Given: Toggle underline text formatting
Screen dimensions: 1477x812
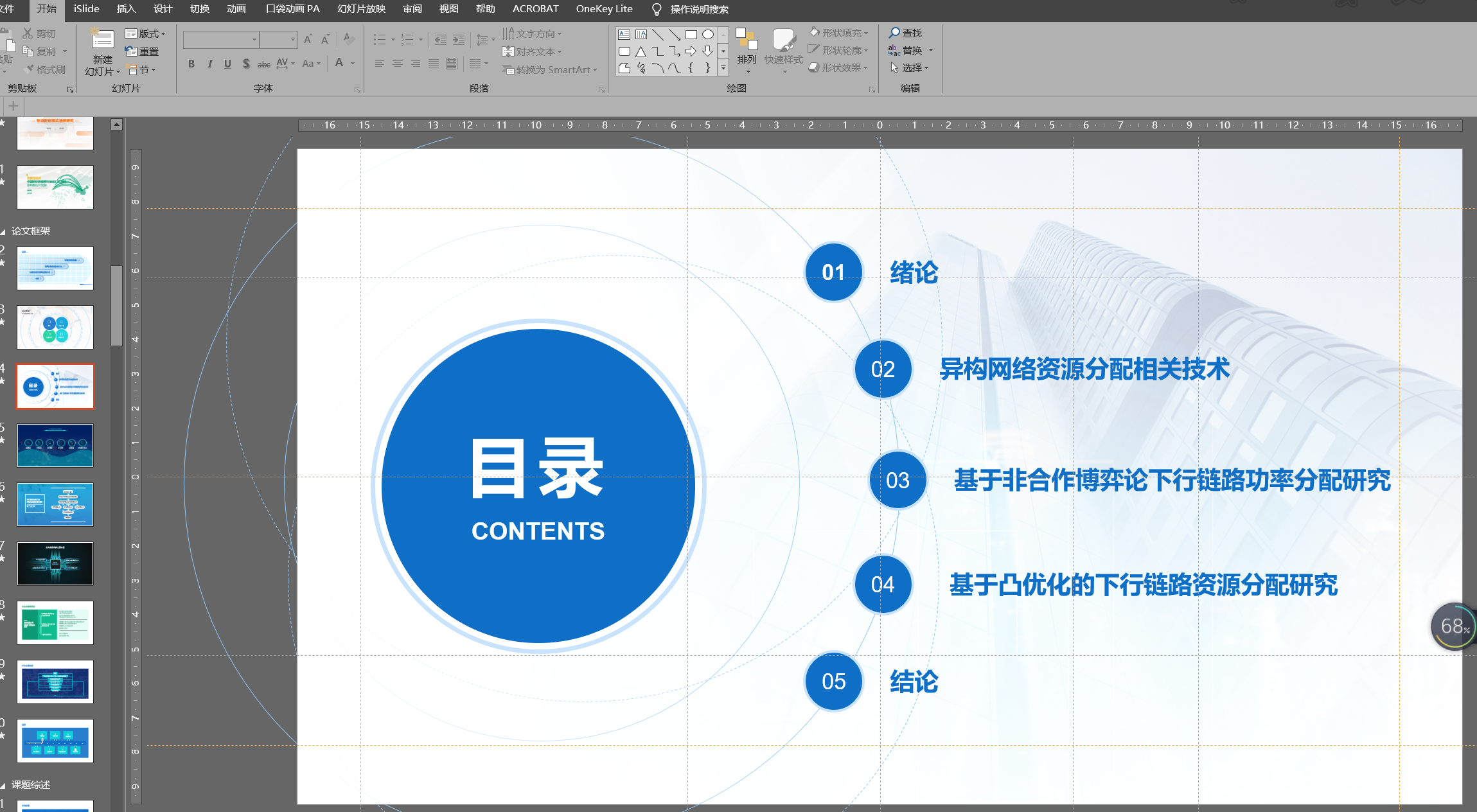Looking at the screenshot, I should (227, 64).
